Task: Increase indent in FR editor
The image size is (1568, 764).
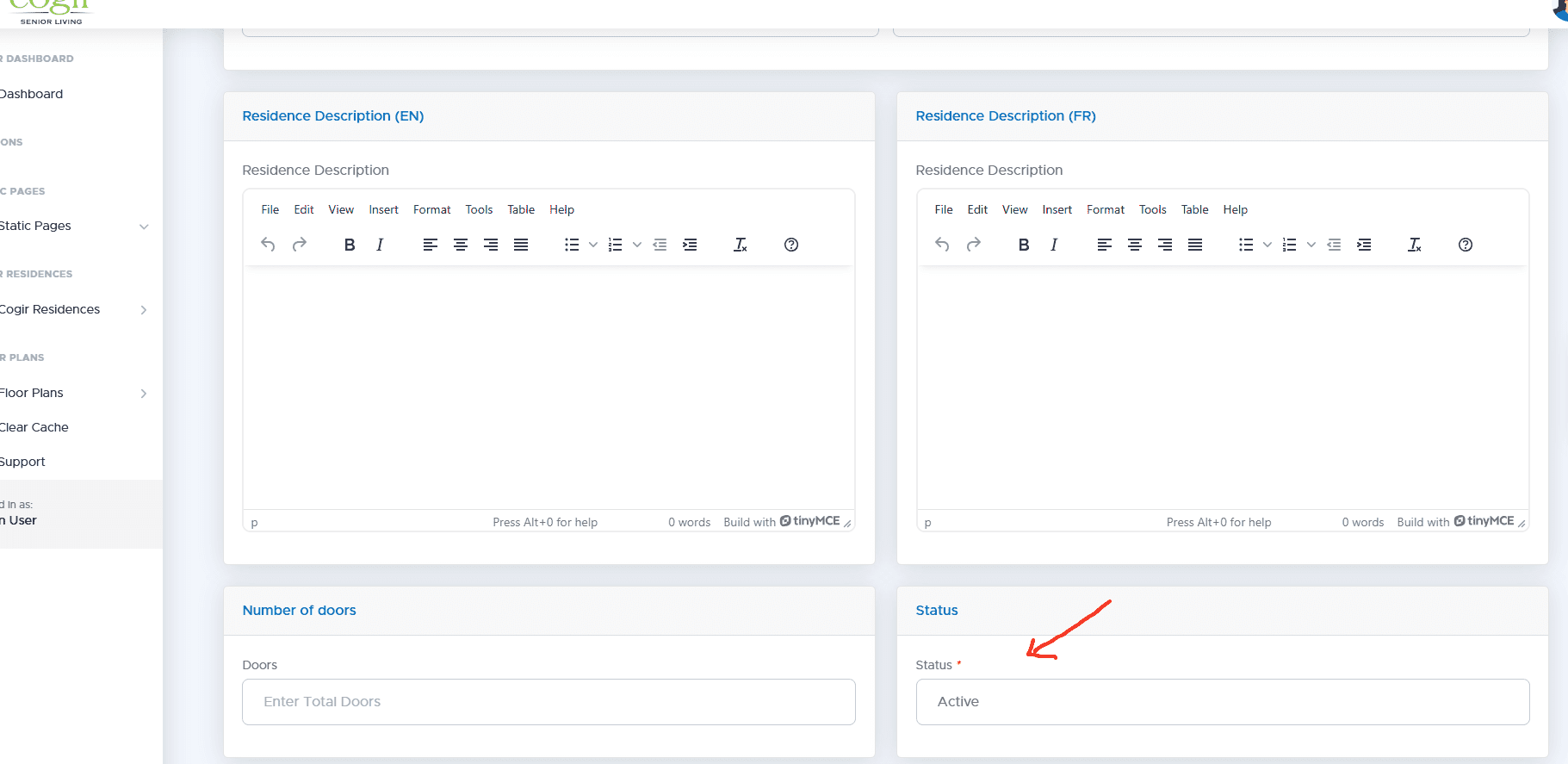Action: point(1364,245)
